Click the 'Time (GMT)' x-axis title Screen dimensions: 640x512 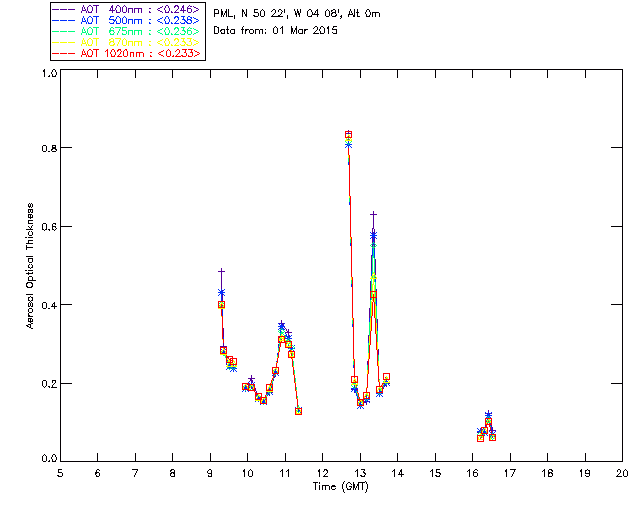(x=339, y=485)
